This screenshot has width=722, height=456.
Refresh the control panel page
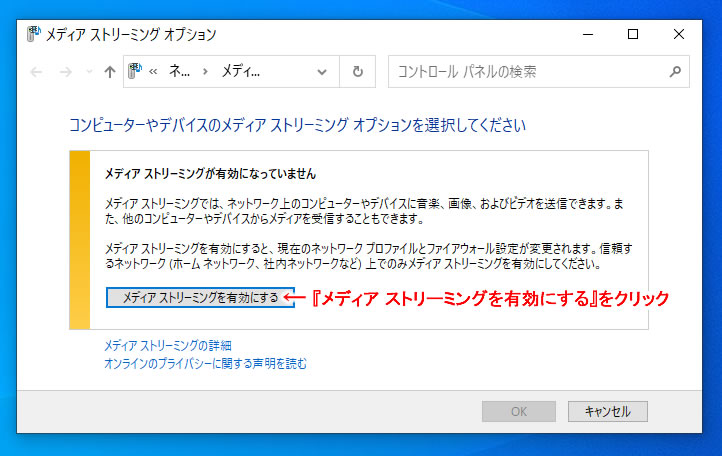(357, 72)
